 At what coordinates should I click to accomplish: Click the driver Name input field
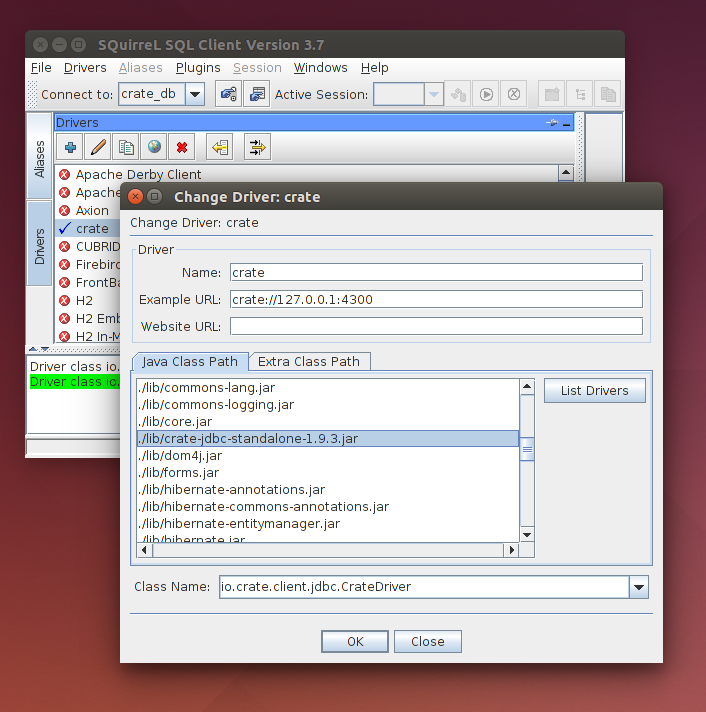coord(436,272)
